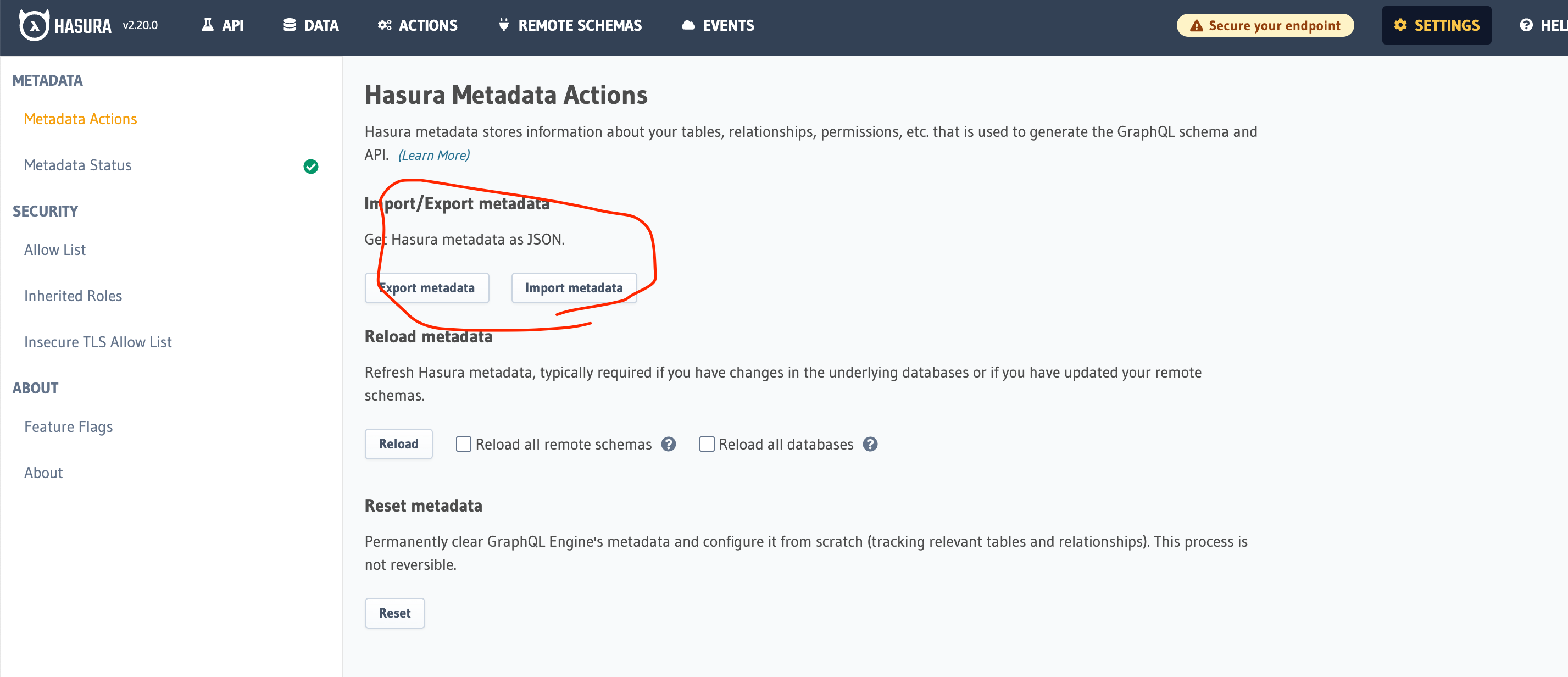1568x677 pixels.
Task: Click Secure your endpoint warning
Action: tap(1265, 26)
